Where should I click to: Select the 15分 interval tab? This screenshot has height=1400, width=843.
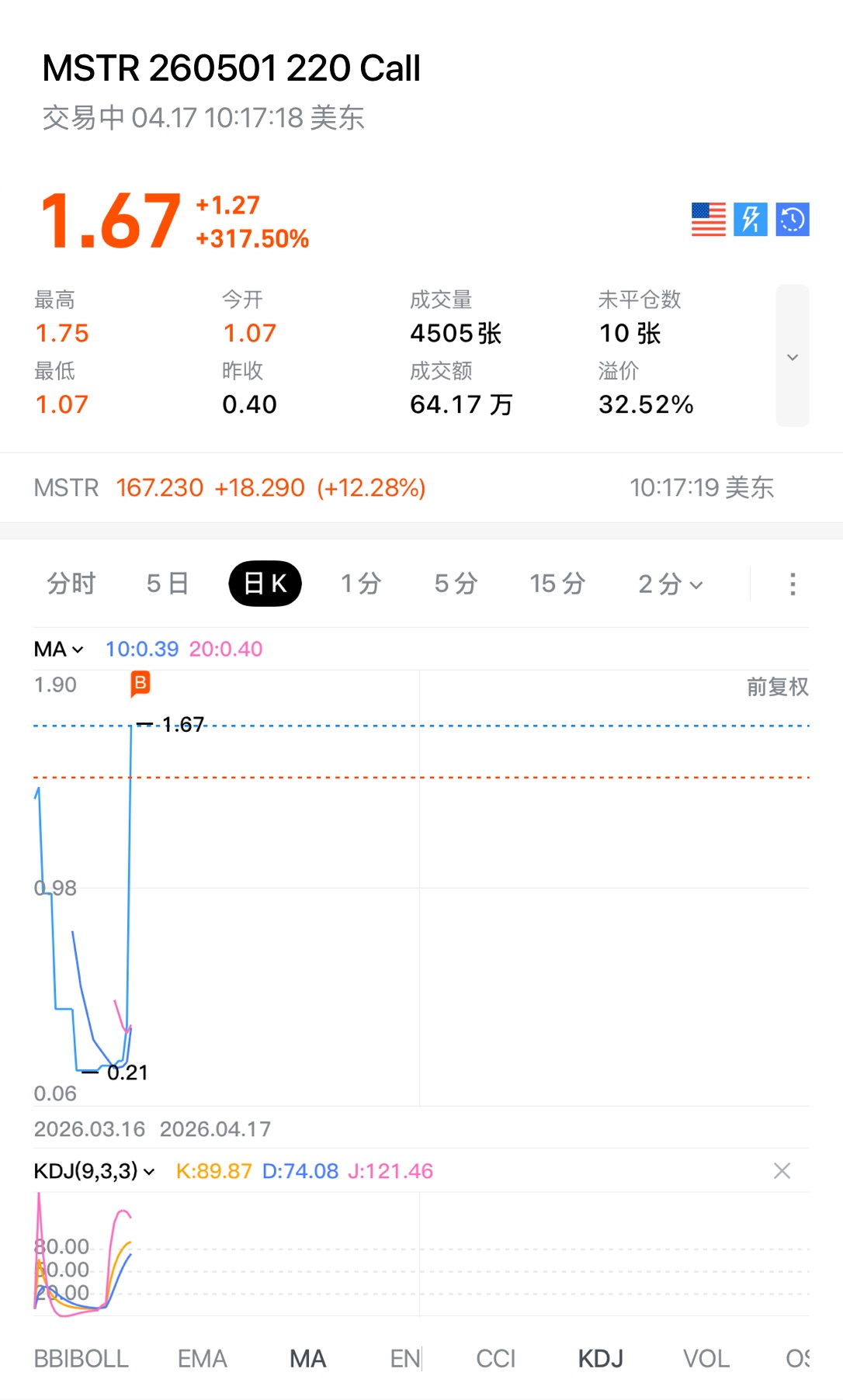[557, 584]
